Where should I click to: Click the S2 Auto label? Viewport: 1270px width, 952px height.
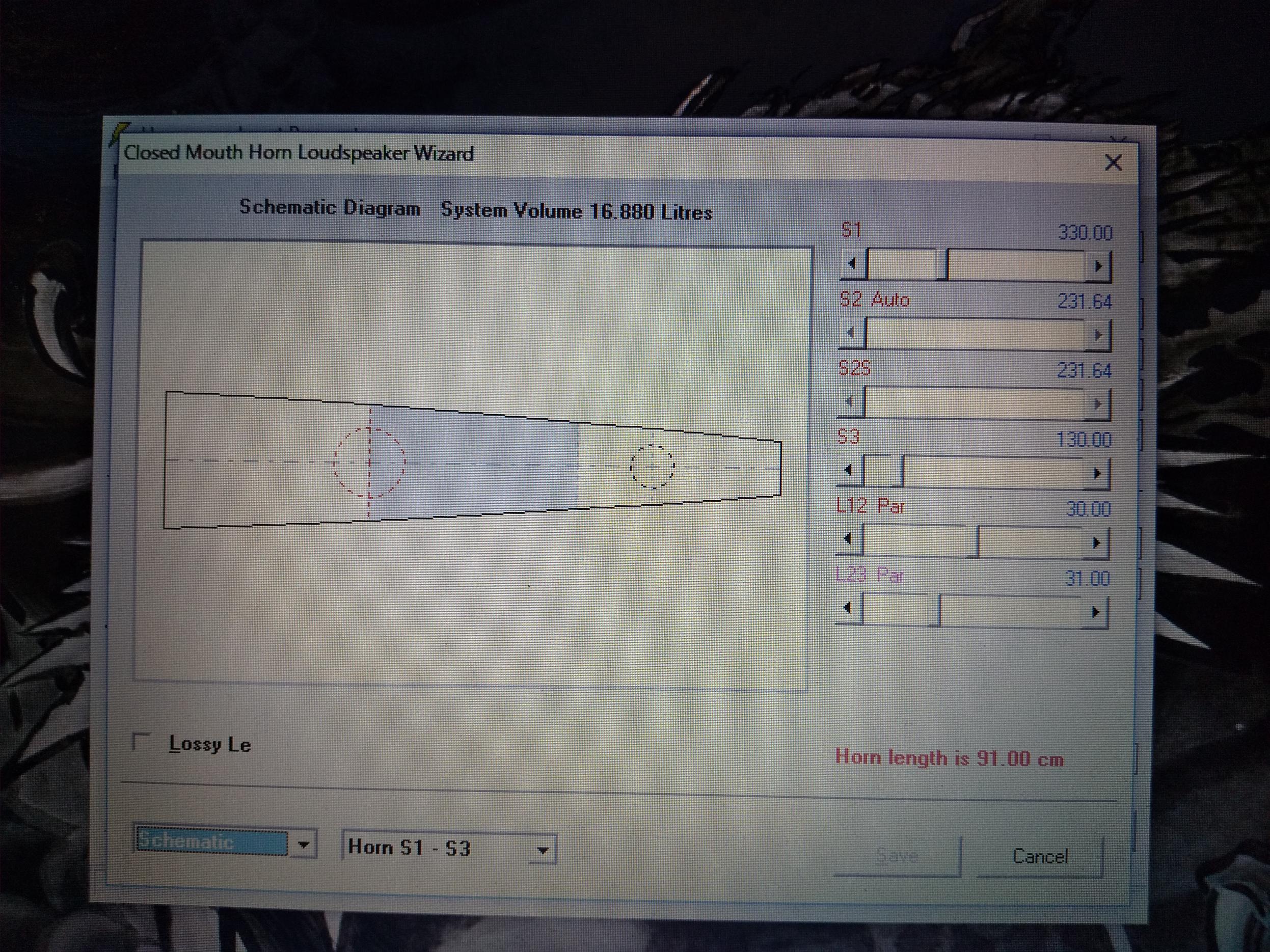pyautogui.click(x=874, y=299)
